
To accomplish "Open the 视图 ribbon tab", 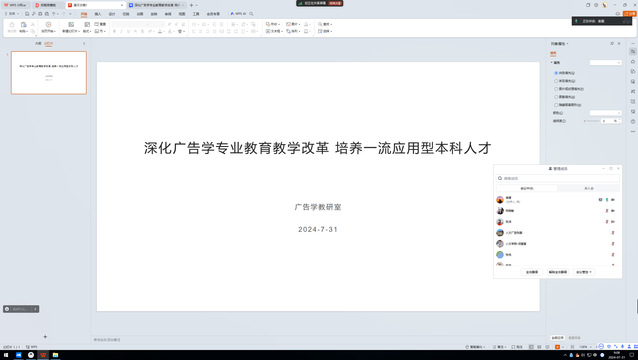I will (182, 14).
